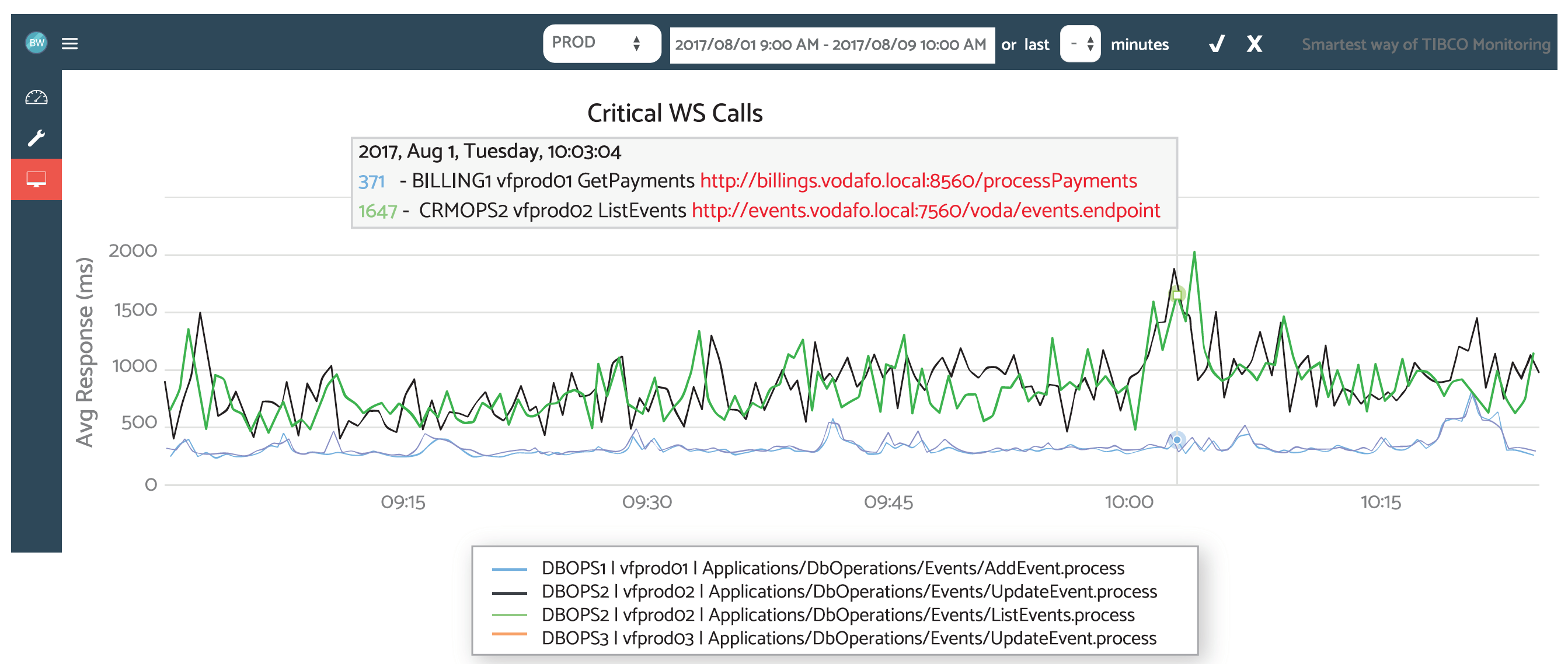
Task: Click the BW application logo
Action: (x=36, y=43)
